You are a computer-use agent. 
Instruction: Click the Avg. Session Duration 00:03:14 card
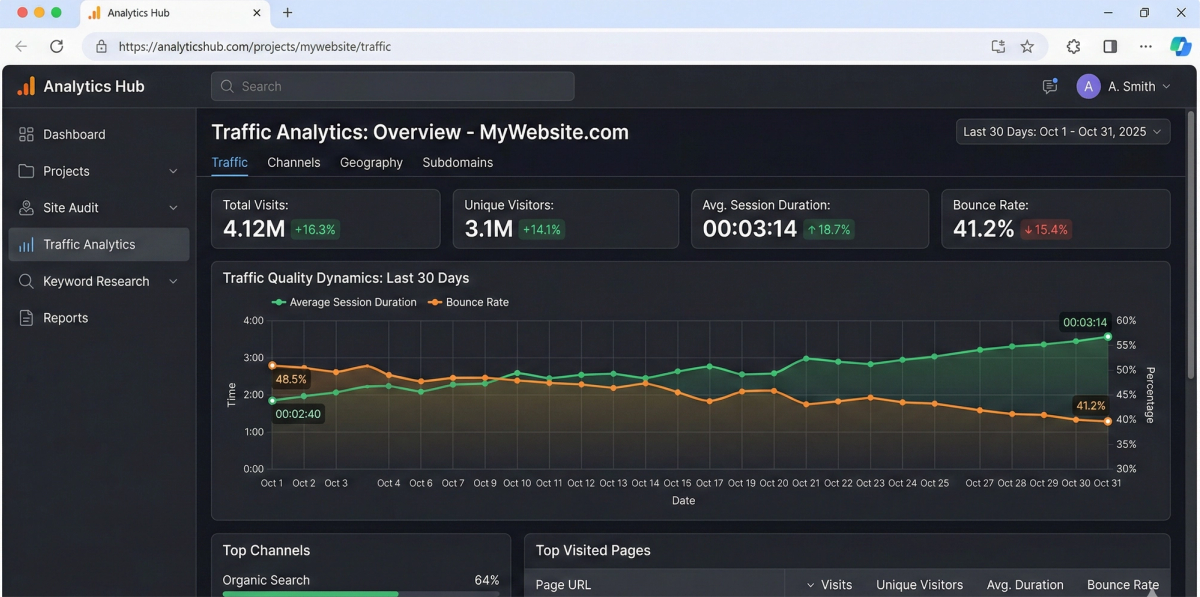pos(811,219)
